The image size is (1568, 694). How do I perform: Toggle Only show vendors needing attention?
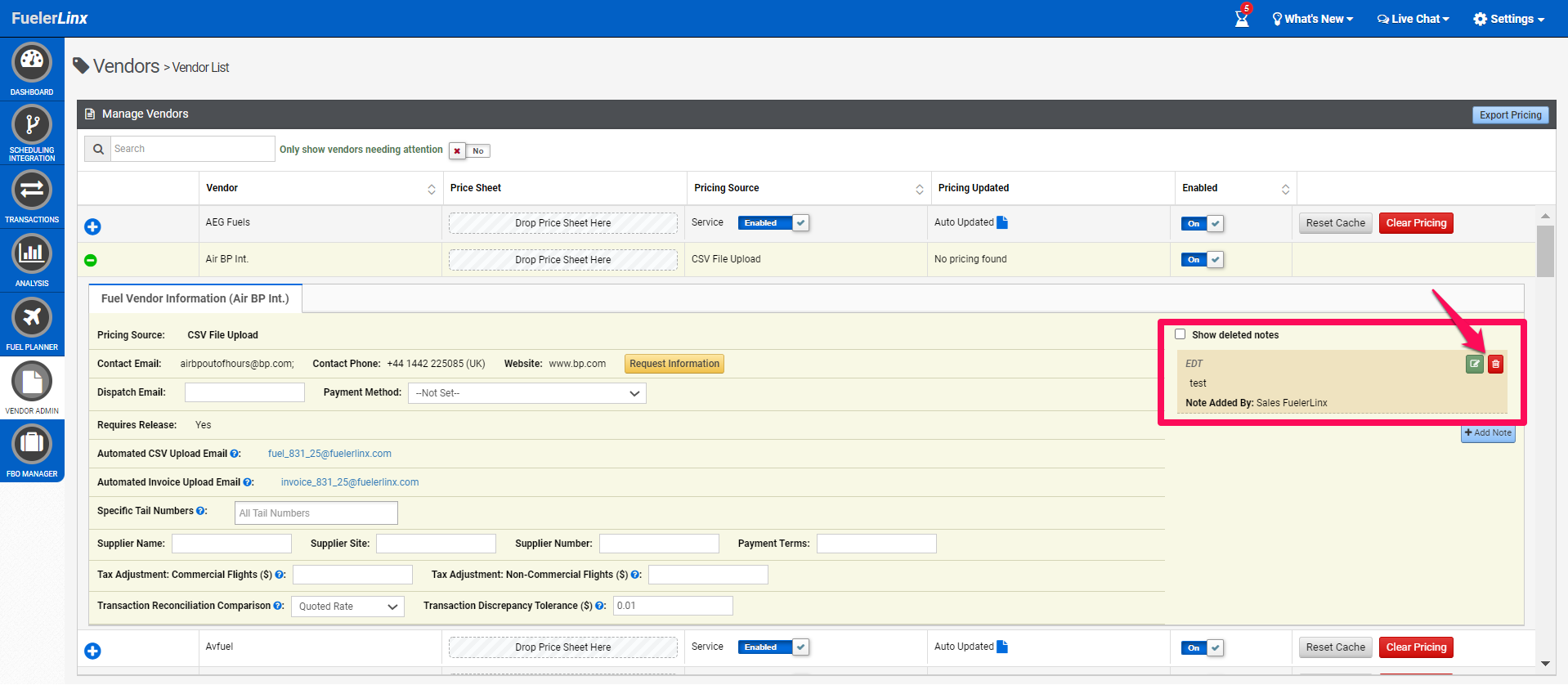click(469, 150)
